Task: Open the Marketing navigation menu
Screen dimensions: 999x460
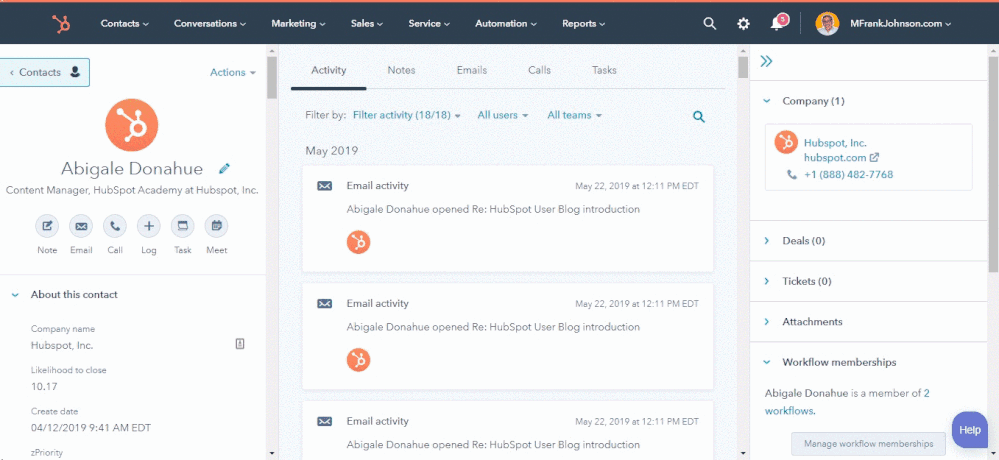Action: click(x=298, y=24)
